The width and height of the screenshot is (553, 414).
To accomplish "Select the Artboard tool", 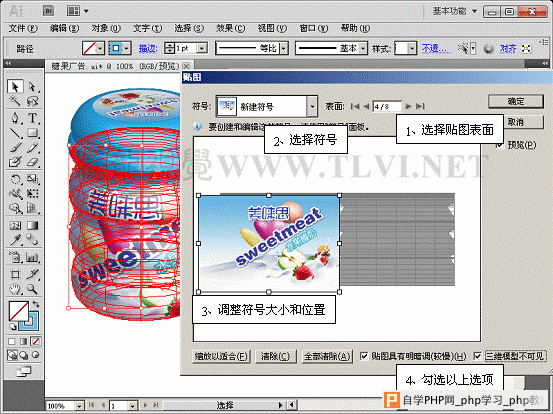I will coord(15,274).
